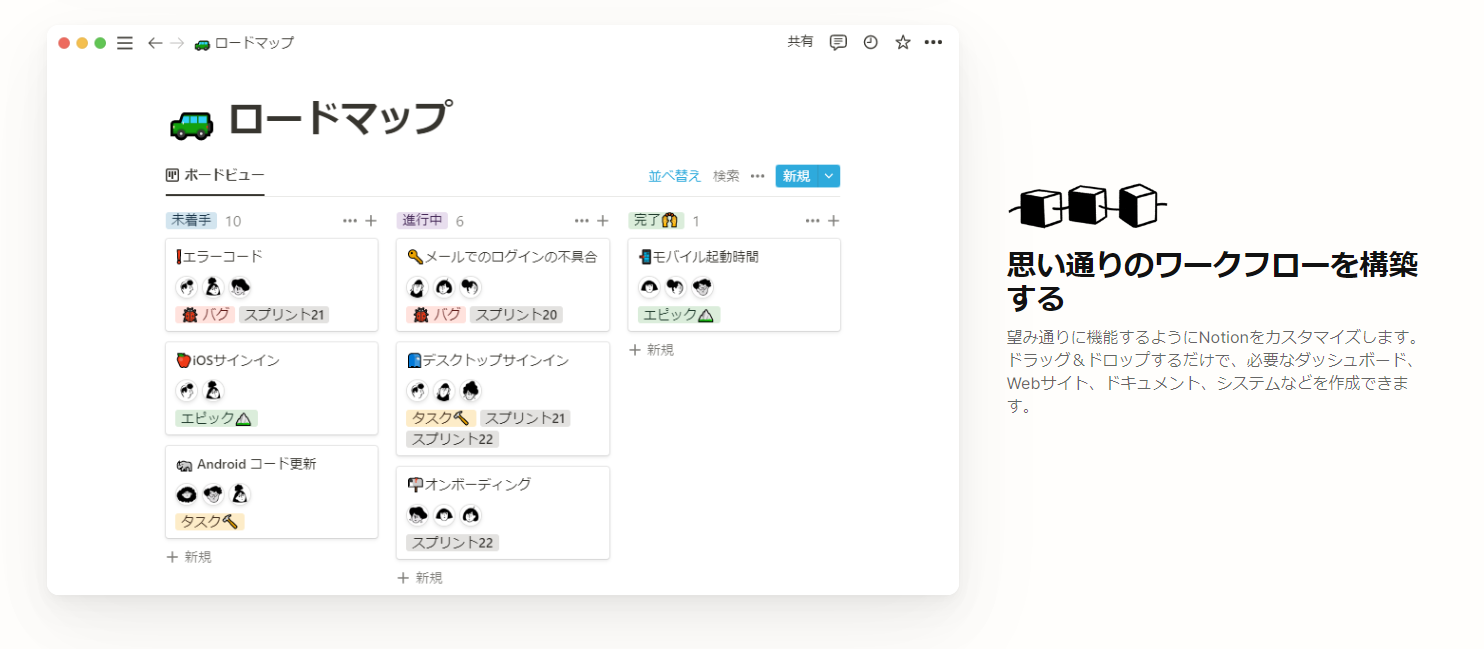Image resolution: width=1484 pixels, height=649 pixels.
Task: Open 完了 column options dots
Action: pos(813,221)
